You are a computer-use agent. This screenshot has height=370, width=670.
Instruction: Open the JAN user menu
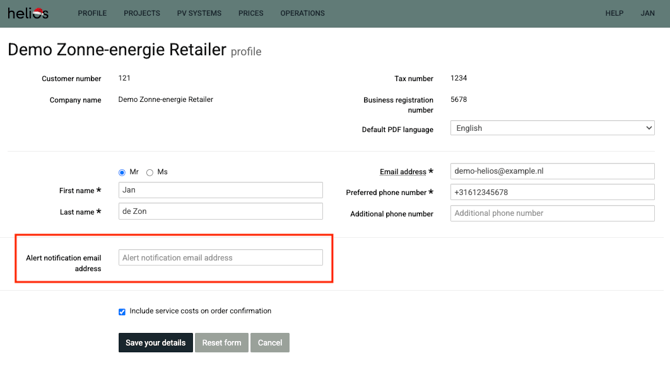coord(647,13)
